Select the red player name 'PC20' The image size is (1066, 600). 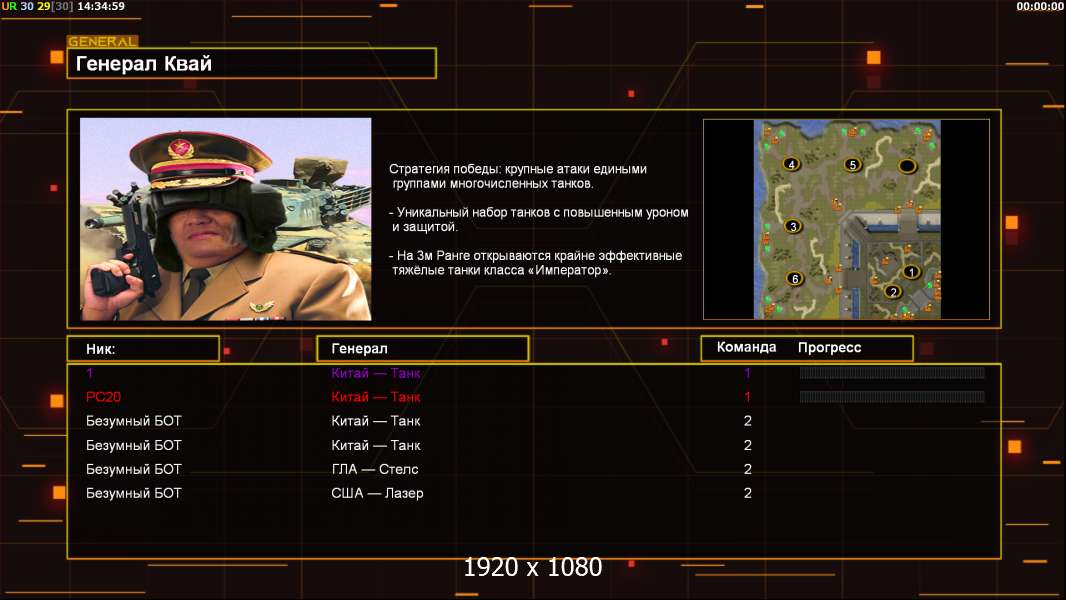[103, 397]
